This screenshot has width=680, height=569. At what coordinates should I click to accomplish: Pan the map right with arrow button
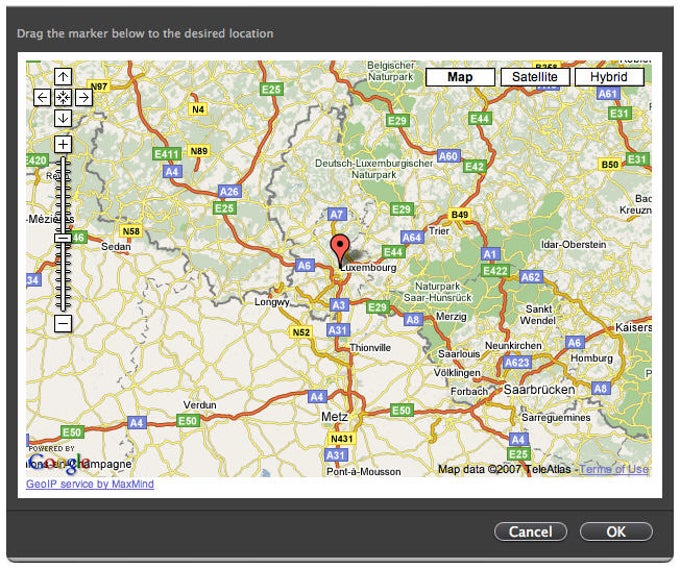[84, 98]
